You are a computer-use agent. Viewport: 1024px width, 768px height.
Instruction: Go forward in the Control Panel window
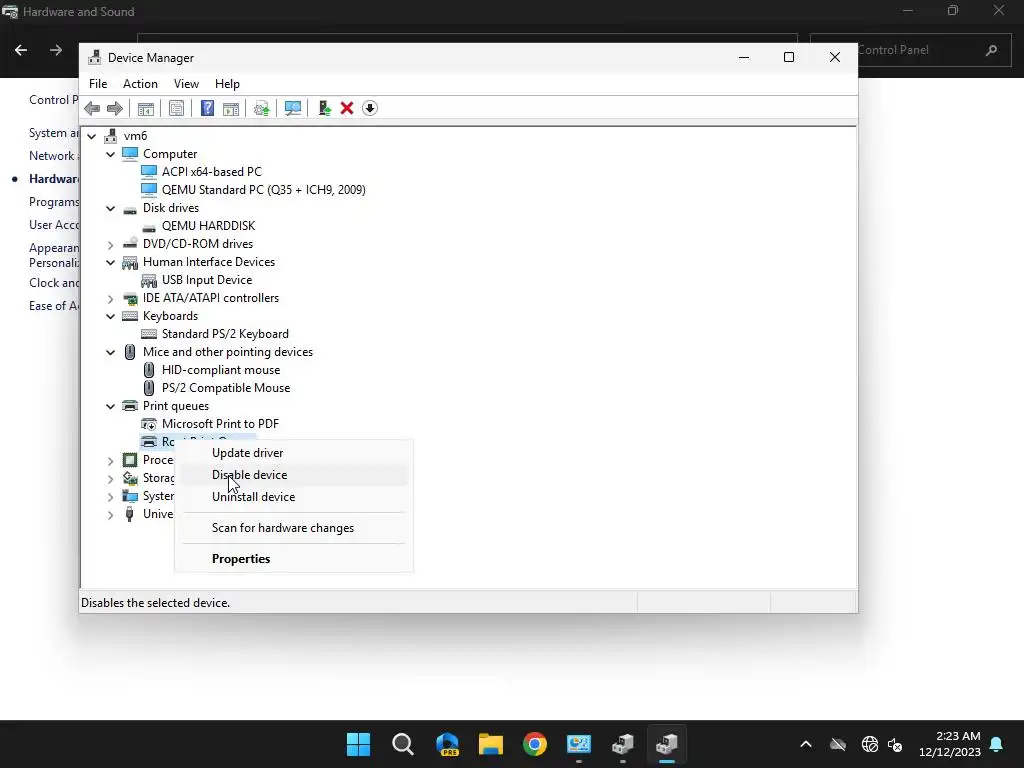[x=56, y=50]
